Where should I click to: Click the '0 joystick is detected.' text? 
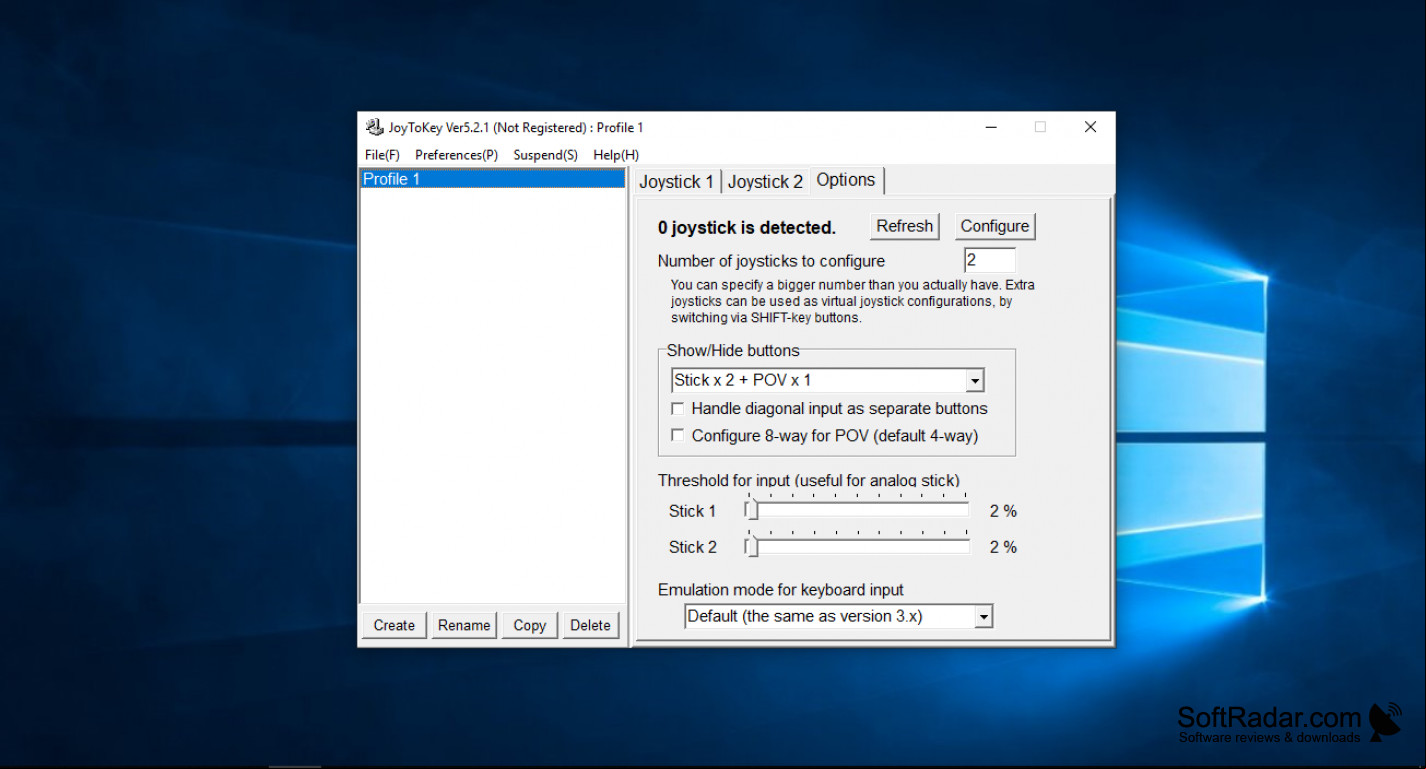[x=746, y=228]
